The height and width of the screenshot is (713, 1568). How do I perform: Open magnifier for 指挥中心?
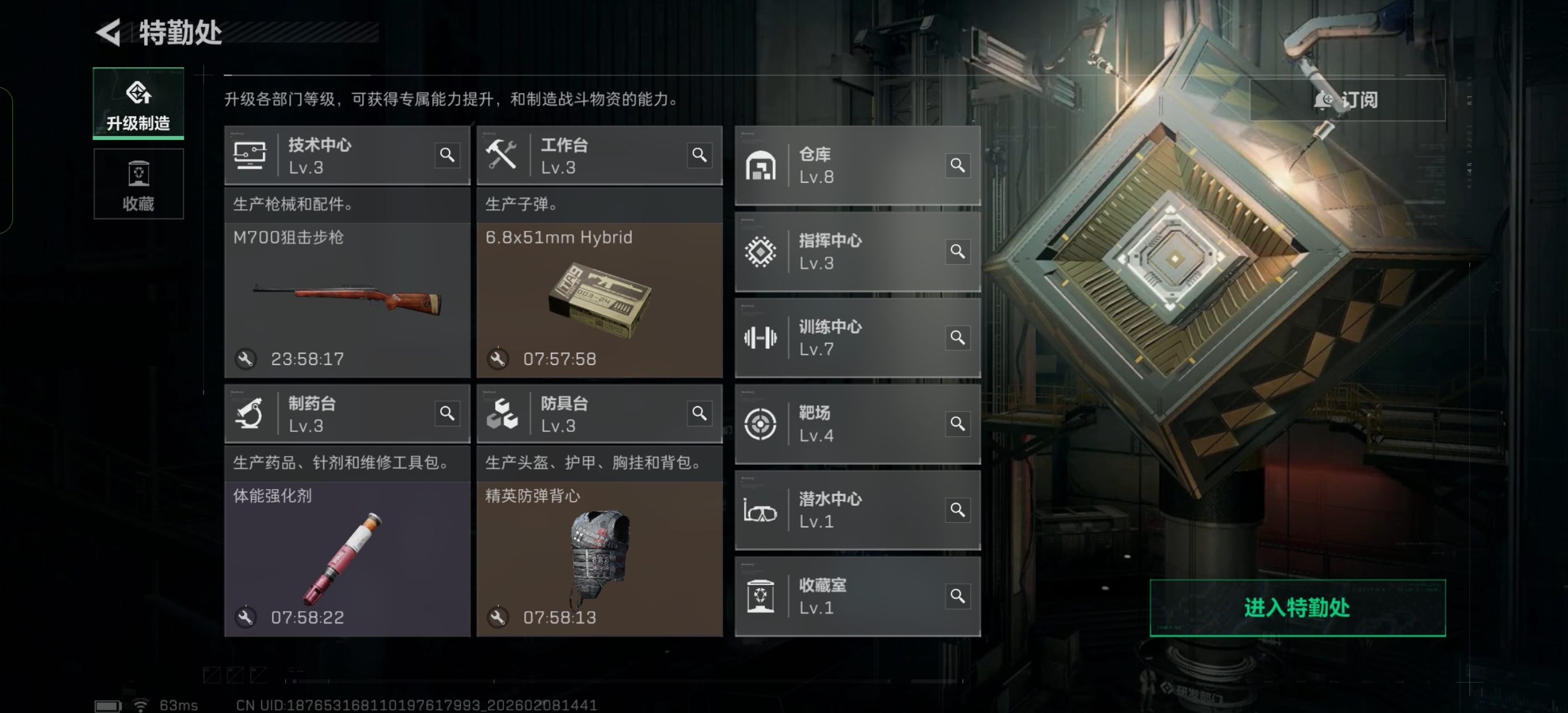pos(958,252)
